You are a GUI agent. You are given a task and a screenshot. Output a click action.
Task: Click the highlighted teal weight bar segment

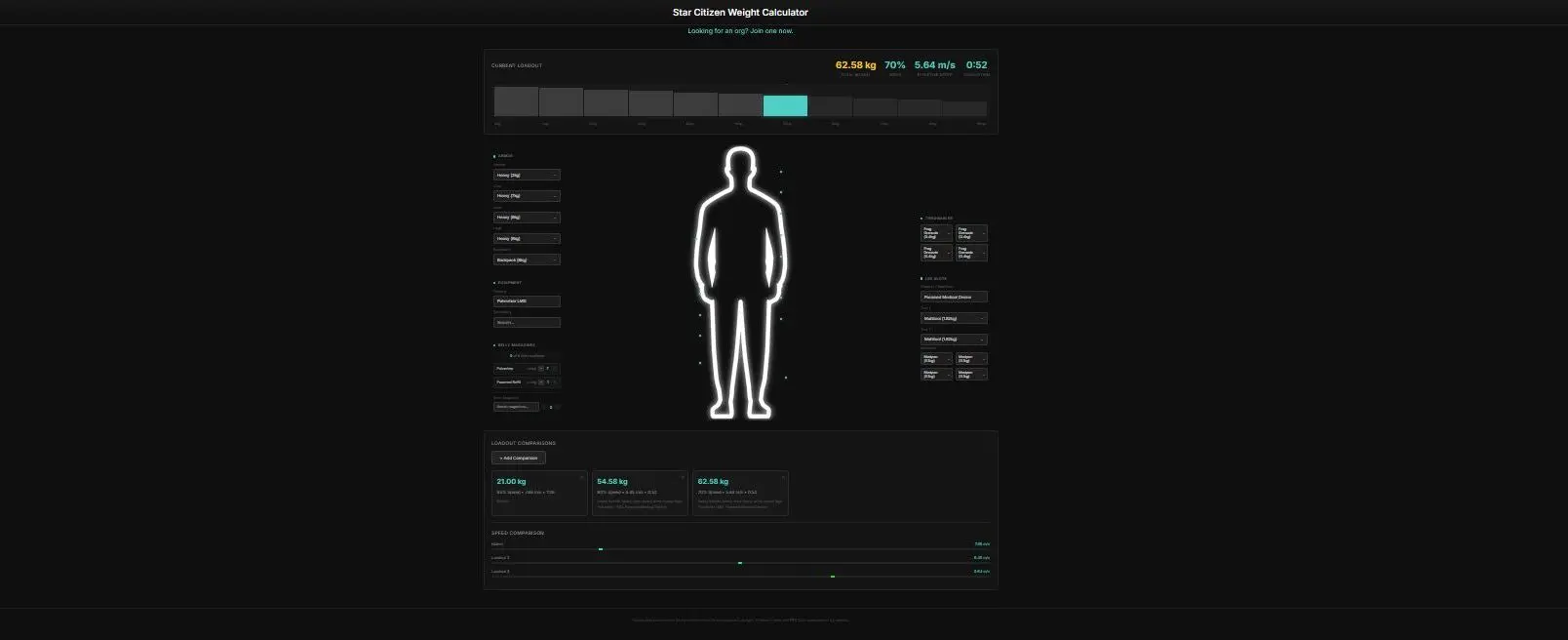pos(785,105)
